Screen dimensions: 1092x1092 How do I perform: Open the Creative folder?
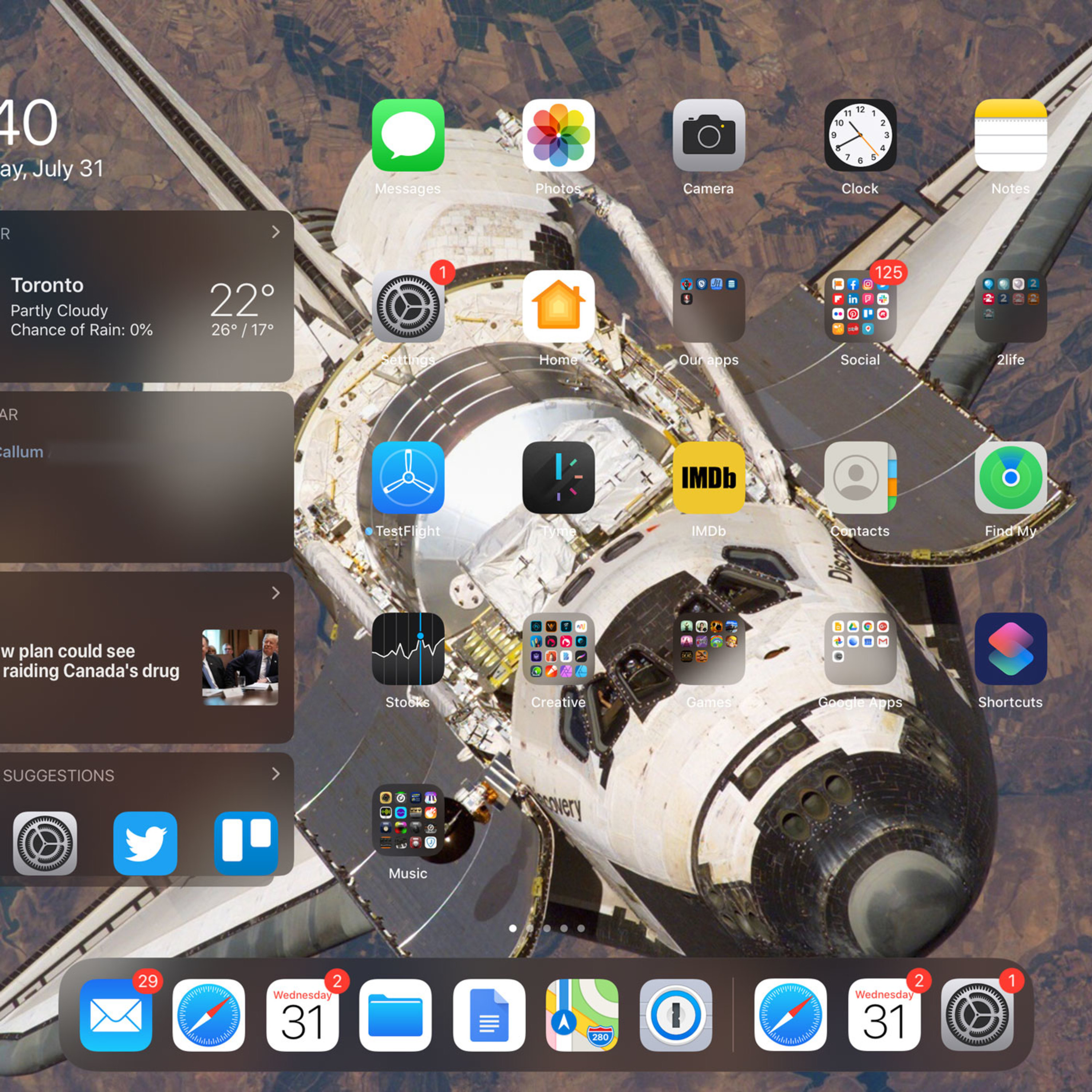tap(558, 649)
